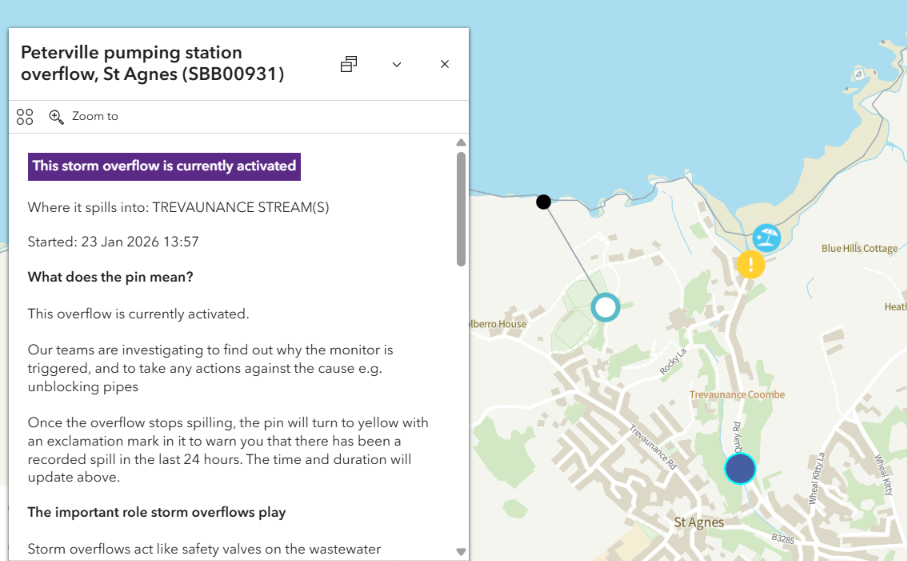Click the yellow exclamation mark pin
907x561 pixels.
(750, 265)
